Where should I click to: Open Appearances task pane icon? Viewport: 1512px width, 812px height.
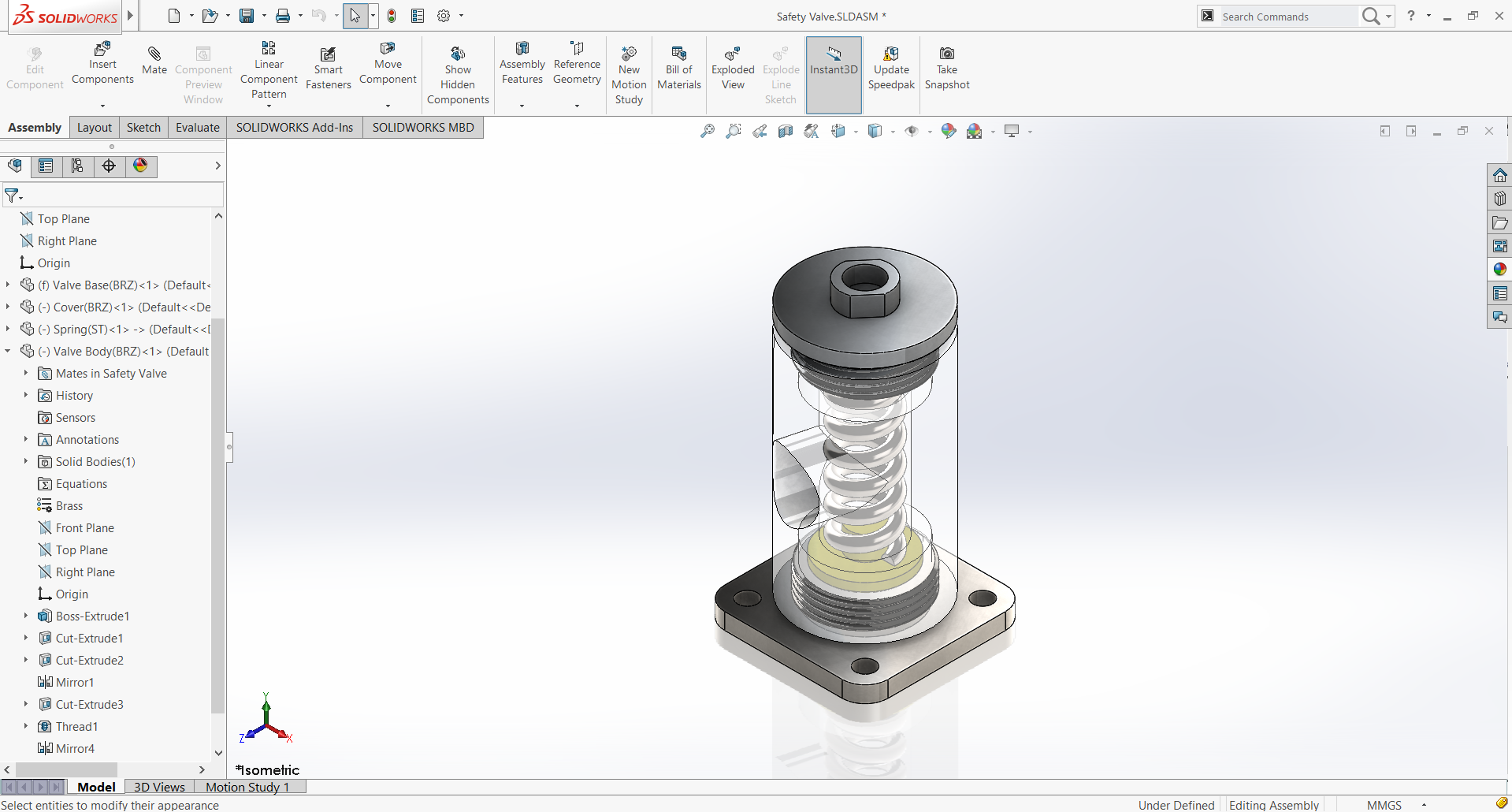(1500, 270)
